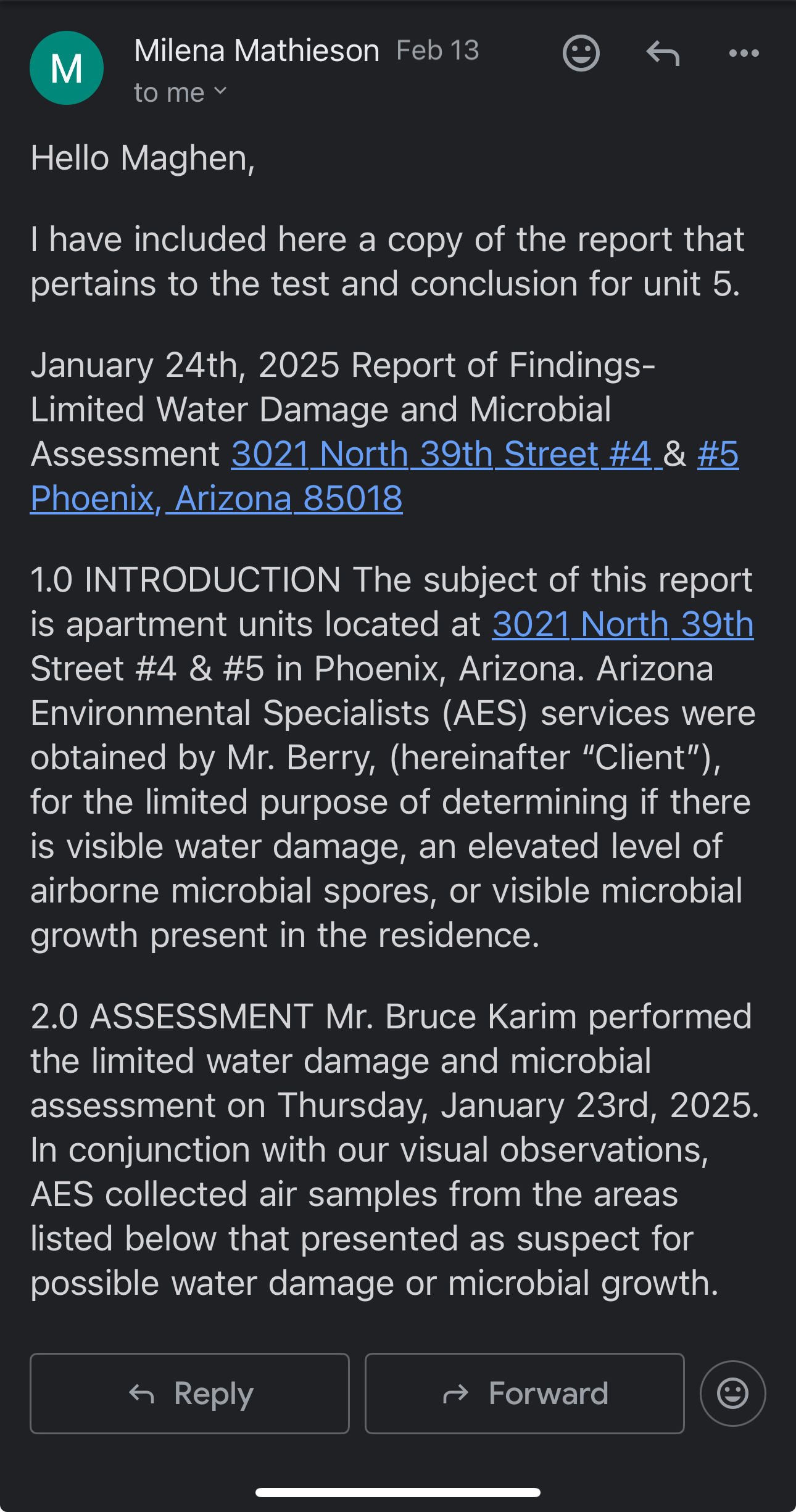796x1512 pixels.
Task: Tap the sender name Milena Mathieson
Action: coord(257,51)
